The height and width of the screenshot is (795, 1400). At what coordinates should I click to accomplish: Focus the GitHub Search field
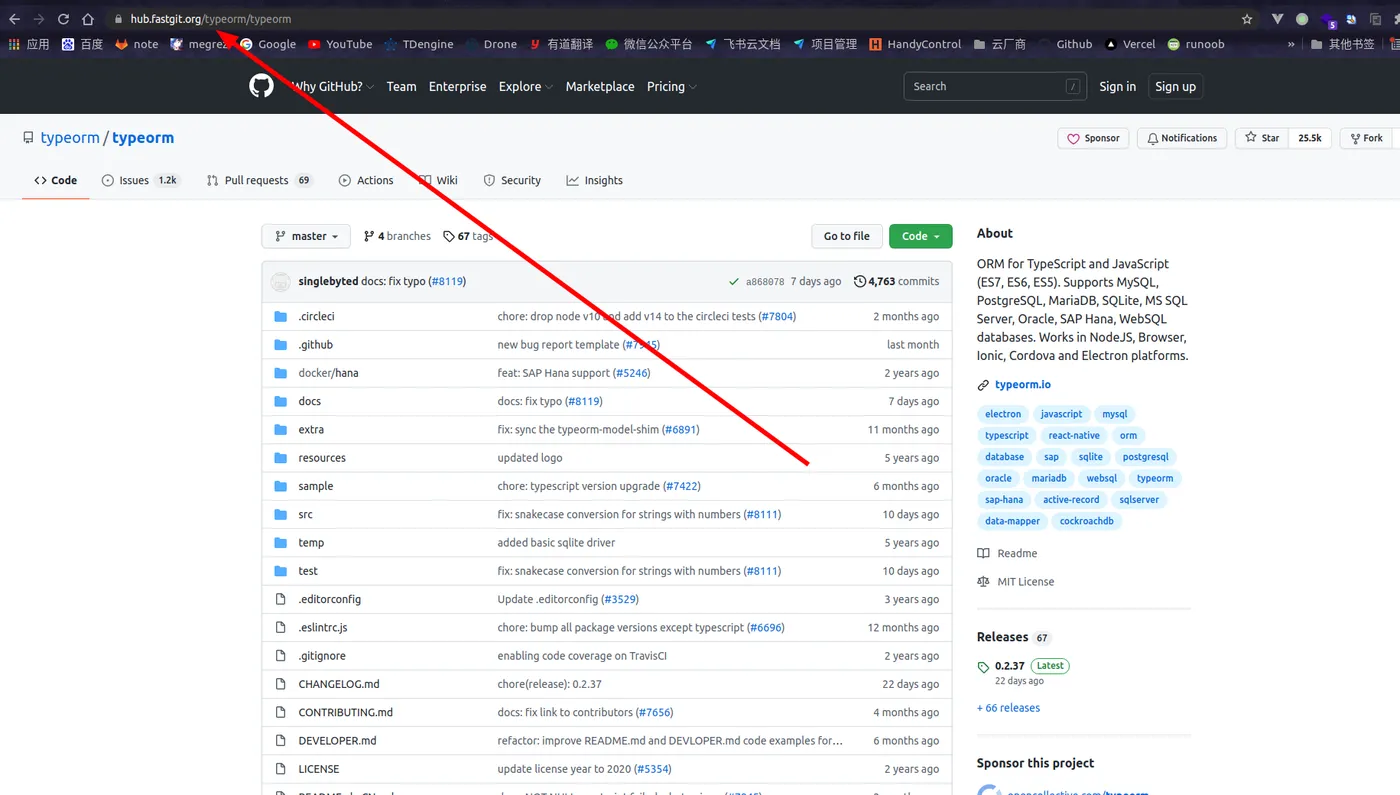[994, 86]
